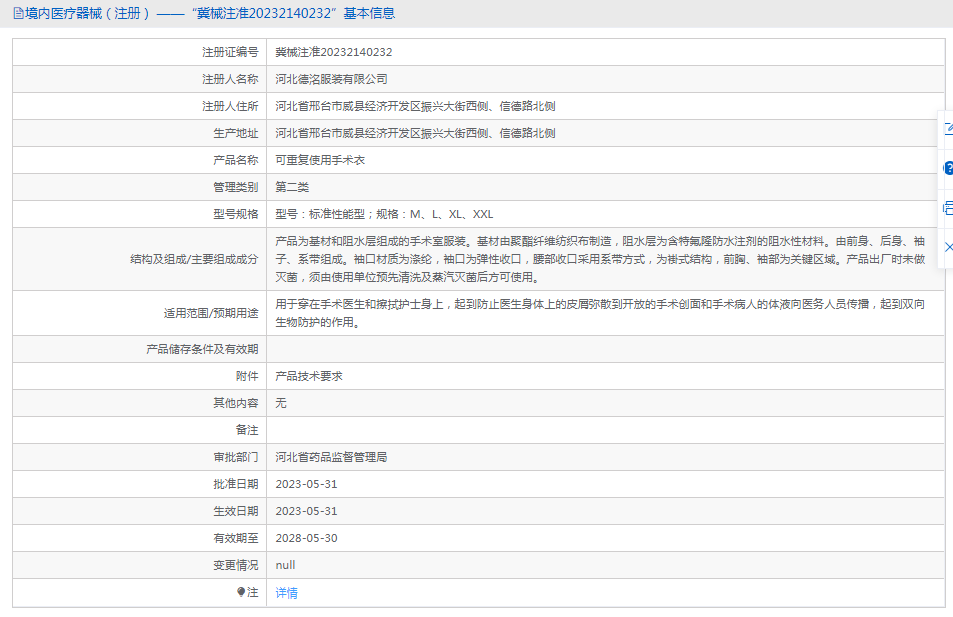Click the 管理类别 row label

(235, 187)
